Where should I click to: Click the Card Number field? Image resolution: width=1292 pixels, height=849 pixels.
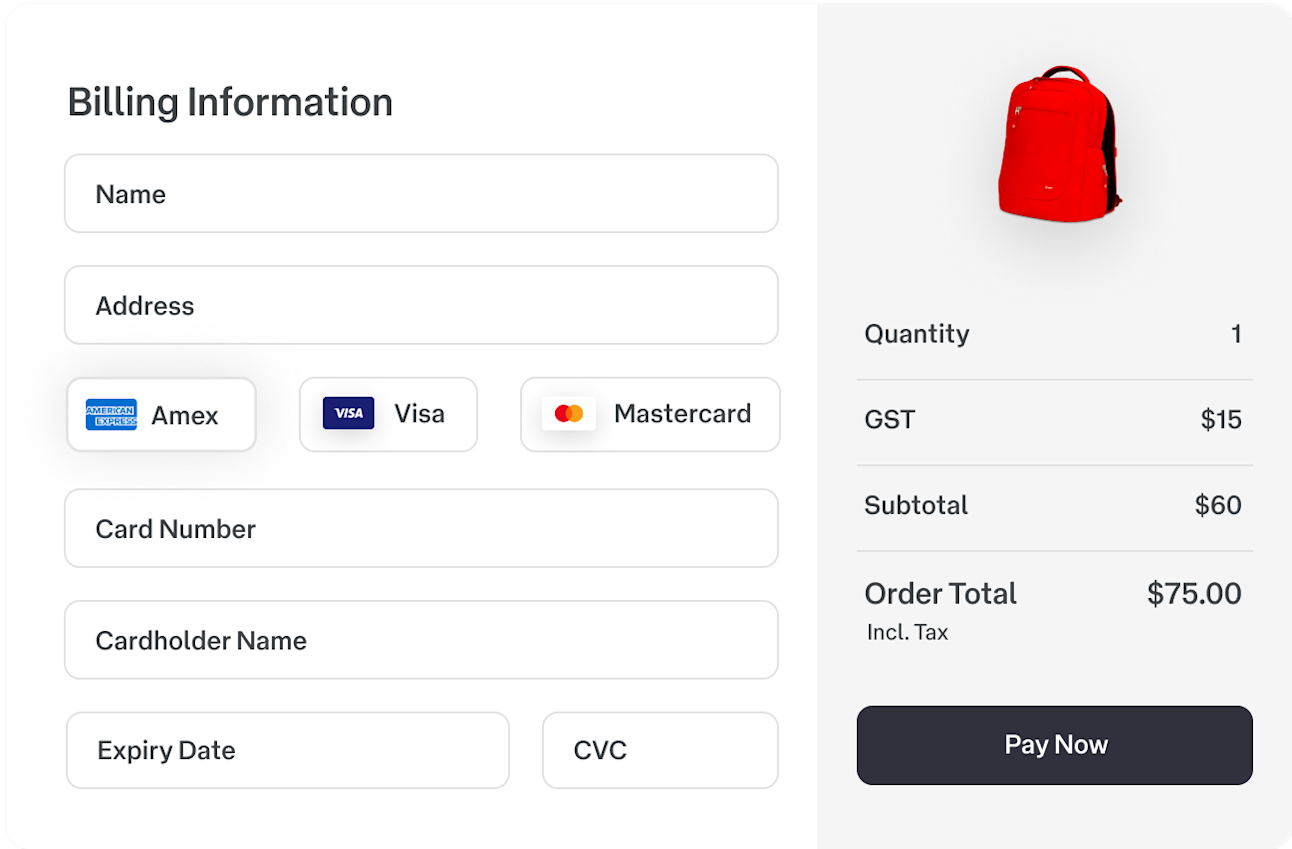tap(421, 529)
